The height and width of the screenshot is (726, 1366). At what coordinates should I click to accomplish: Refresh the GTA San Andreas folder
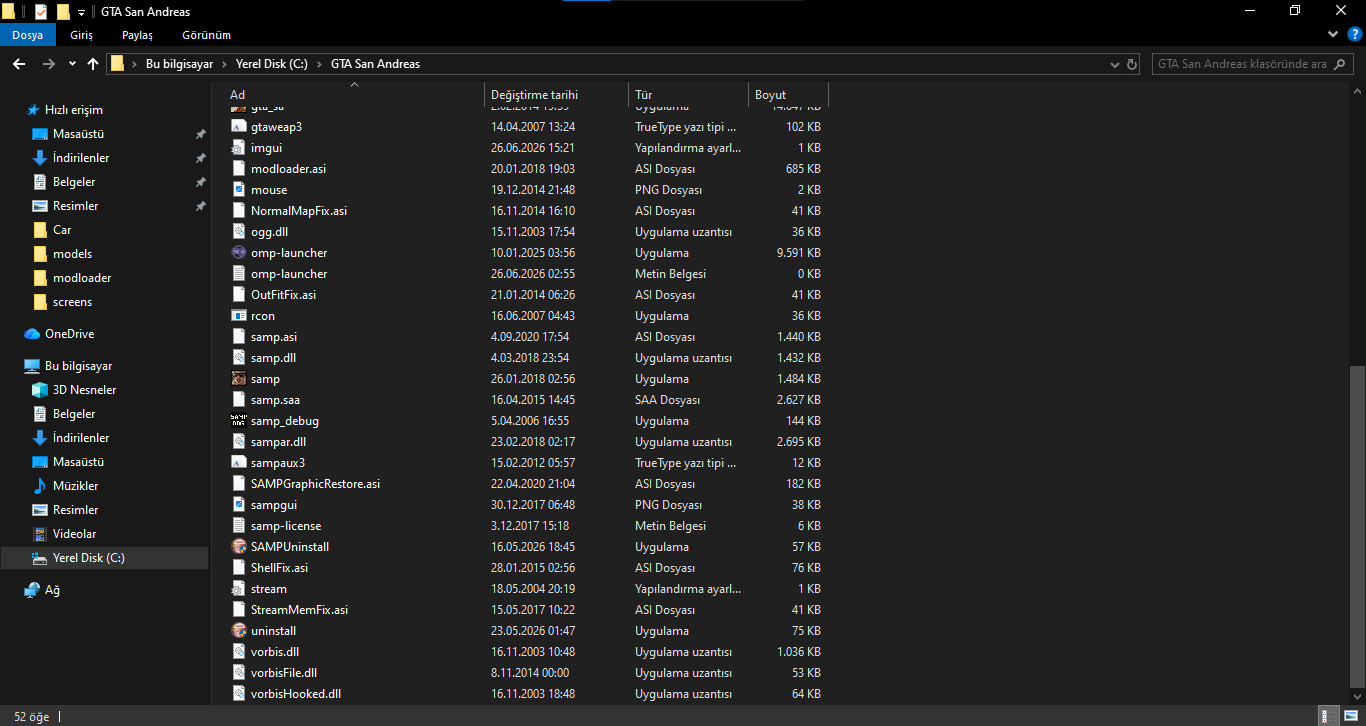1132,64
